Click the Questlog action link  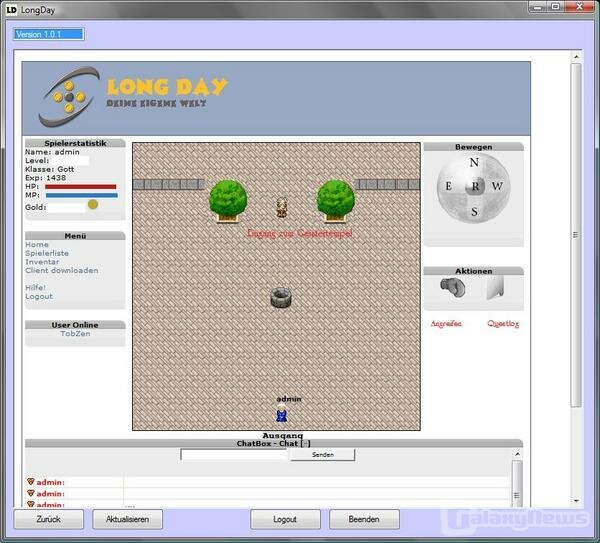tap(503, 324)
